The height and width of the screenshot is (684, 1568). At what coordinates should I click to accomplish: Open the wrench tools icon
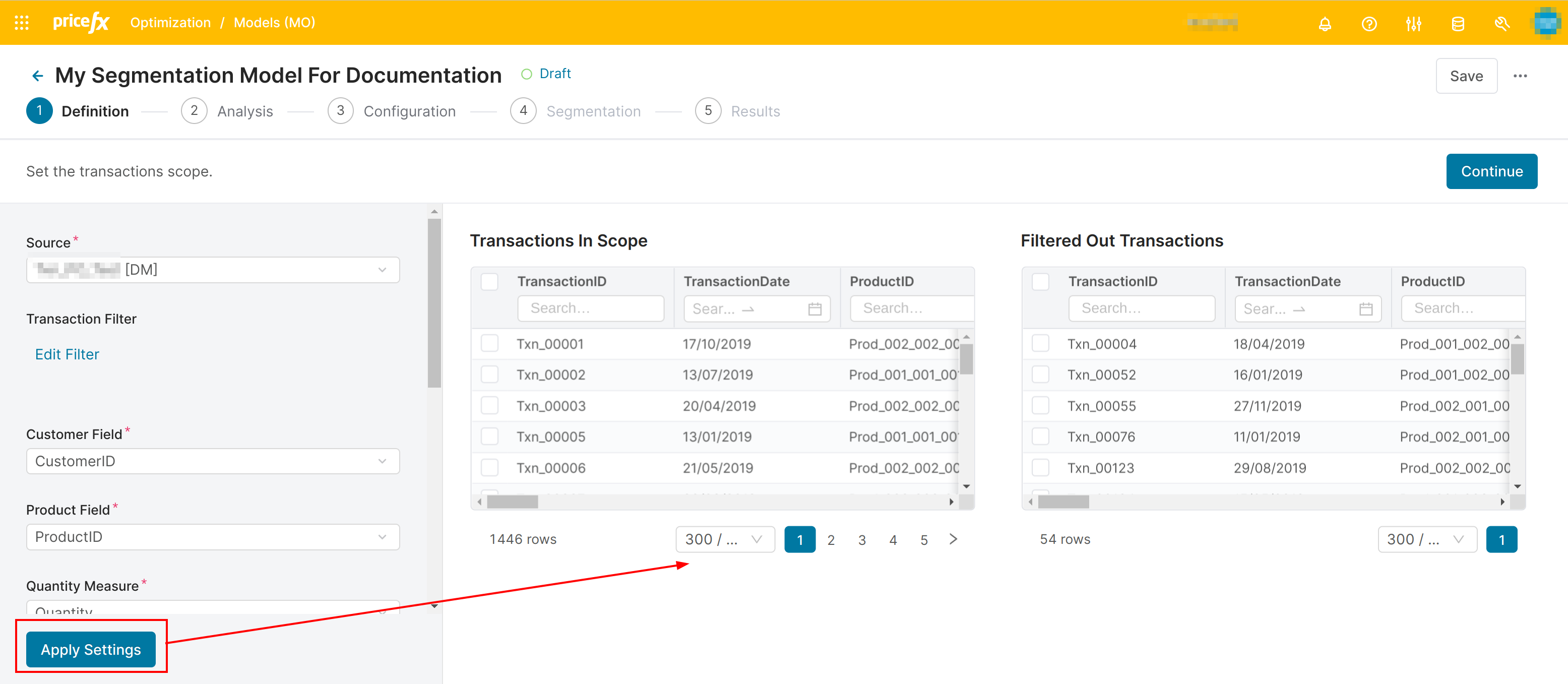[1501, 24]
